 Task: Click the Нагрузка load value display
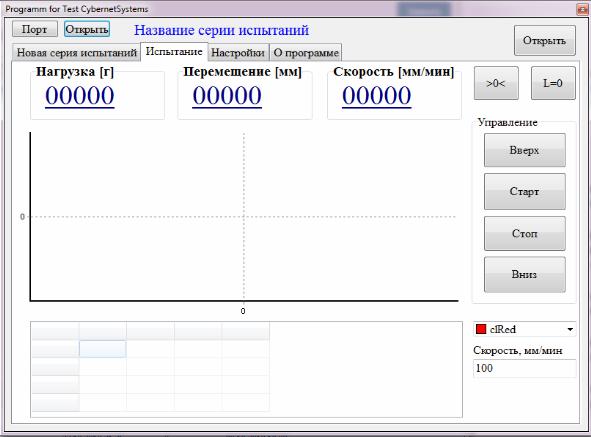80,96
